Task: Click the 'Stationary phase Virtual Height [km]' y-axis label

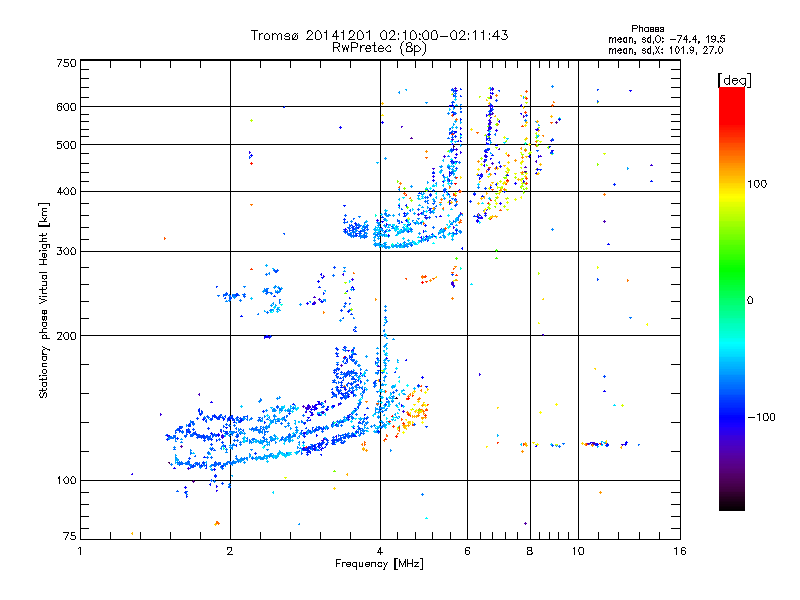Action: [44, 301]
